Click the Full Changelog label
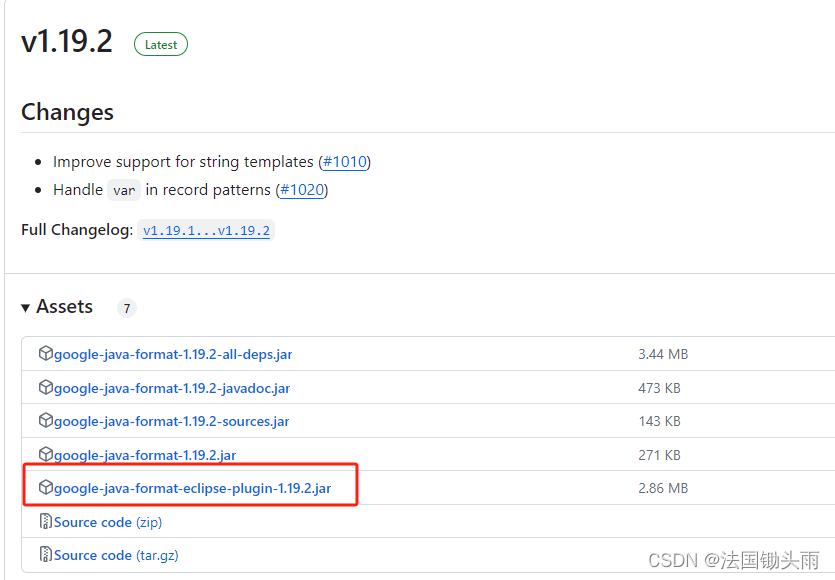The image size is (835, 580). coord(77,230)
